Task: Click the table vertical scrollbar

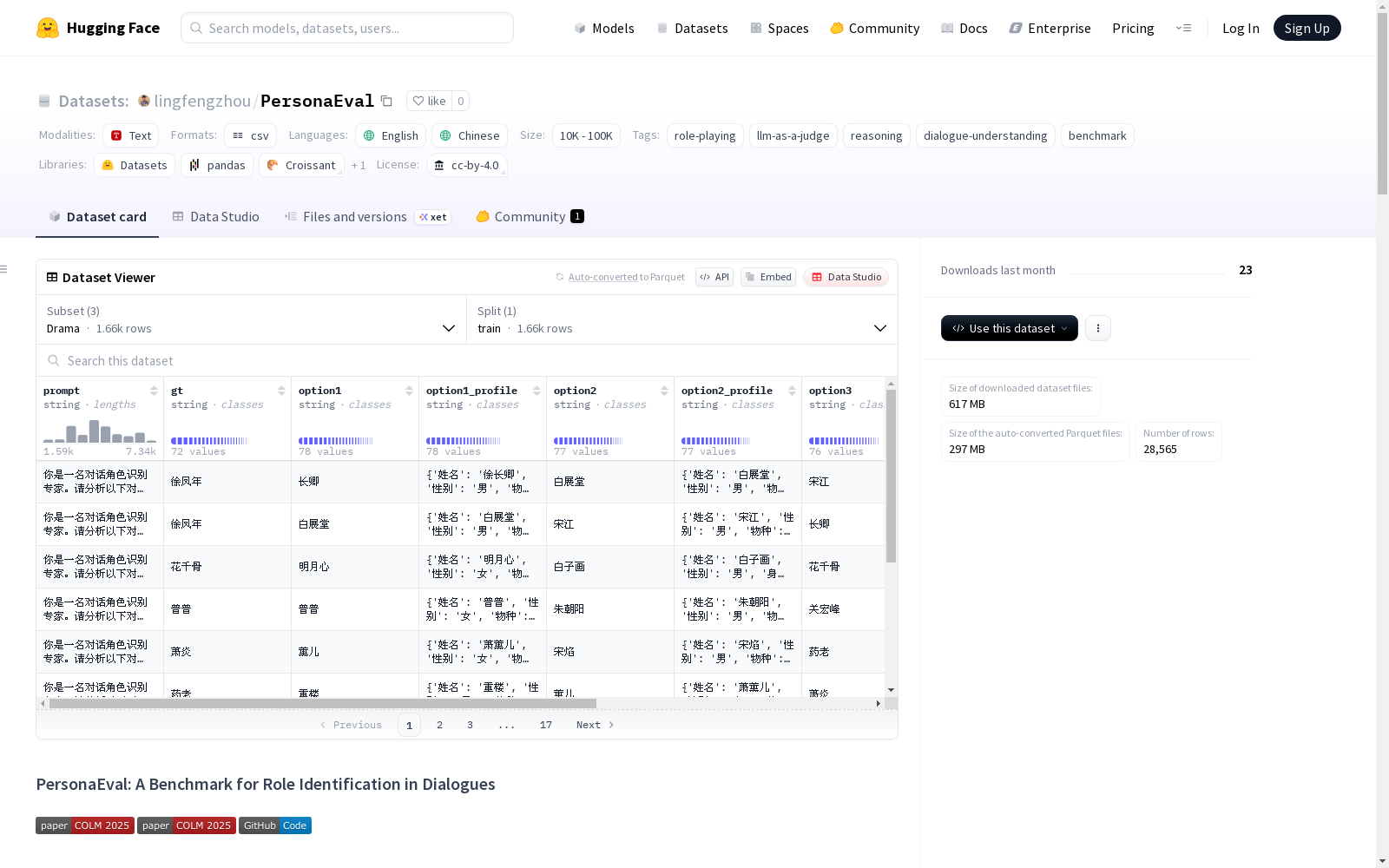Action: coord(891,476)
